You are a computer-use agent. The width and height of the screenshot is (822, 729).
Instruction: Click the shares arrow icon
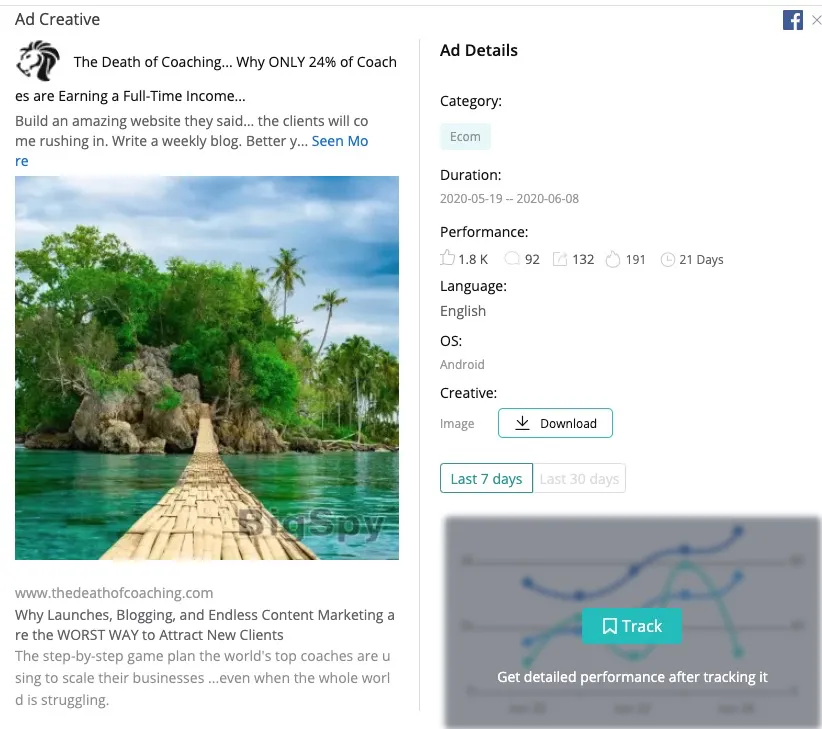coord(560,259)
